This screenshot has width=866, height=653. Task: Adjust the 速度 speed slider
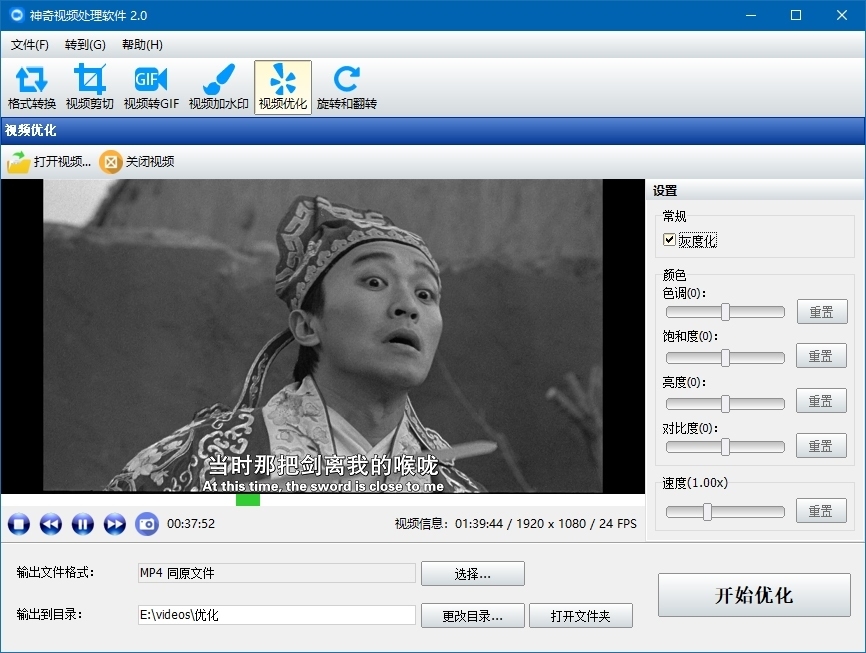point(725,512)
